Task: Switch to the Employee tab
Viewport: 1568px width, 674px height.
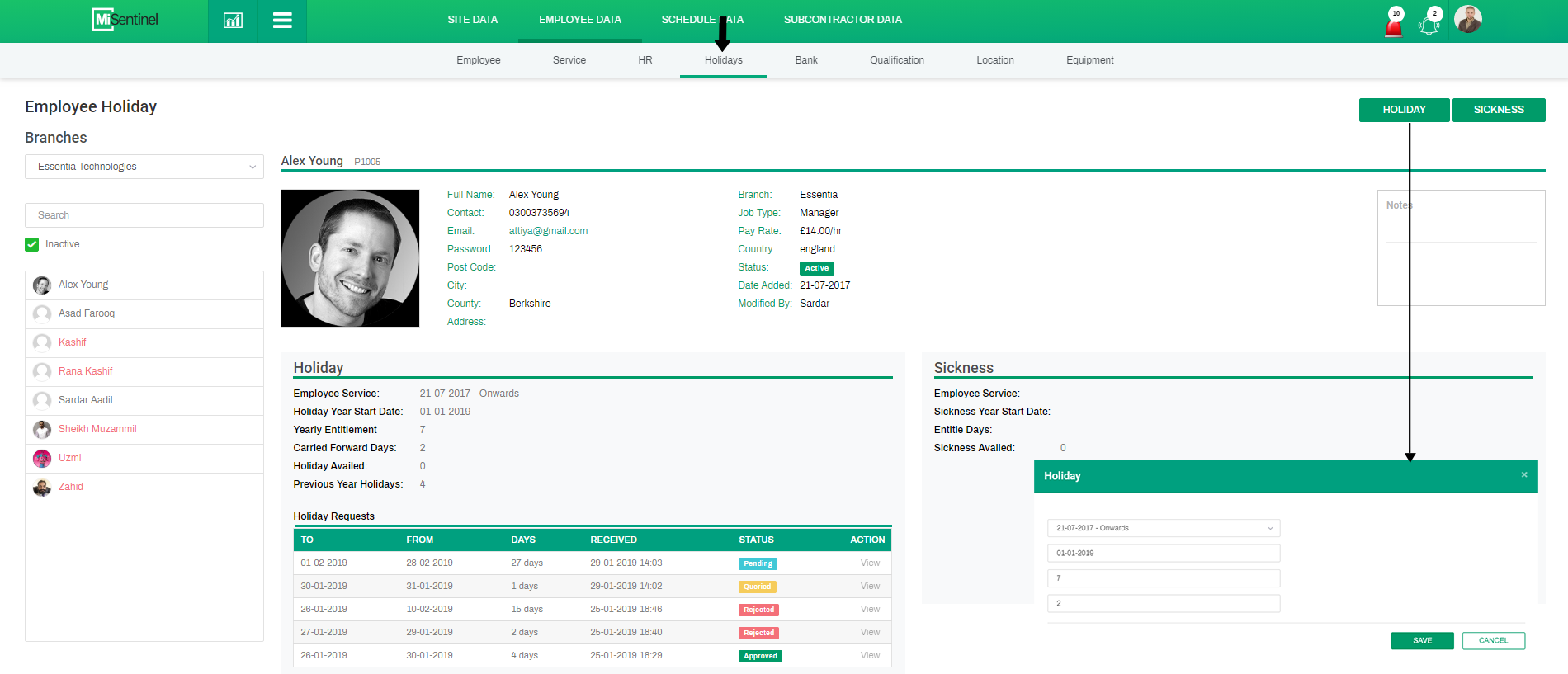Action: (479, 60)
